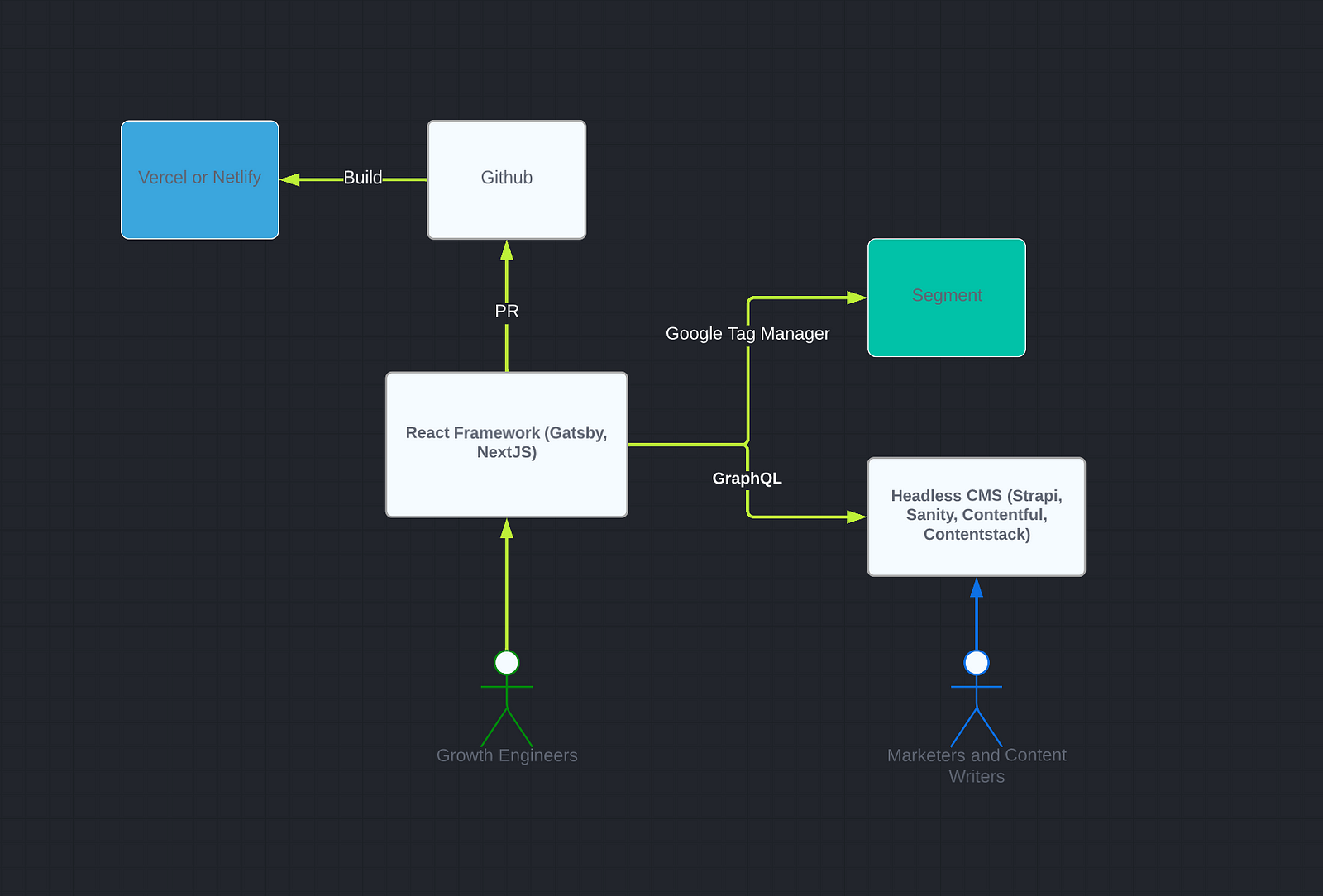This screenshot has height=896, width=1323.
Task: Select the Segment node
Action: point(946,297)
